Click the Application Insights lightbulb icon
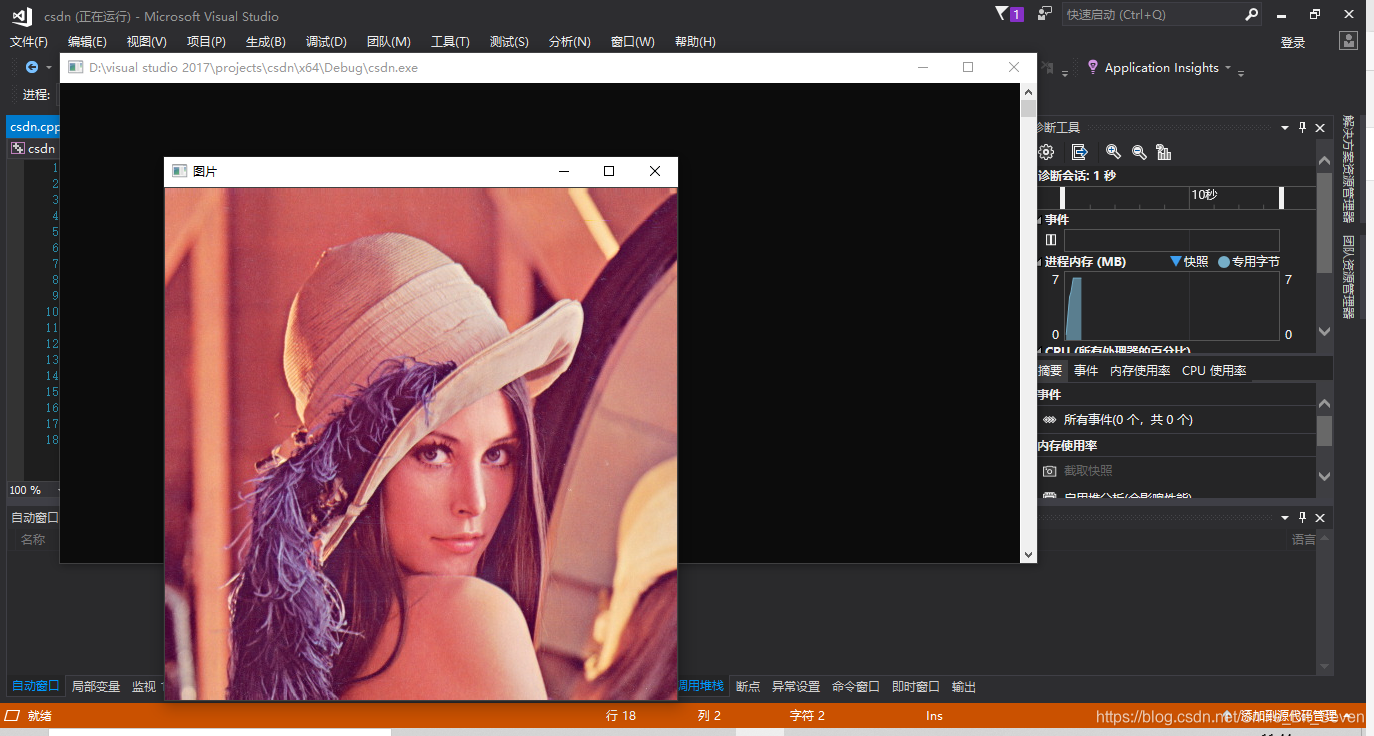 [x=1093, y=67]
